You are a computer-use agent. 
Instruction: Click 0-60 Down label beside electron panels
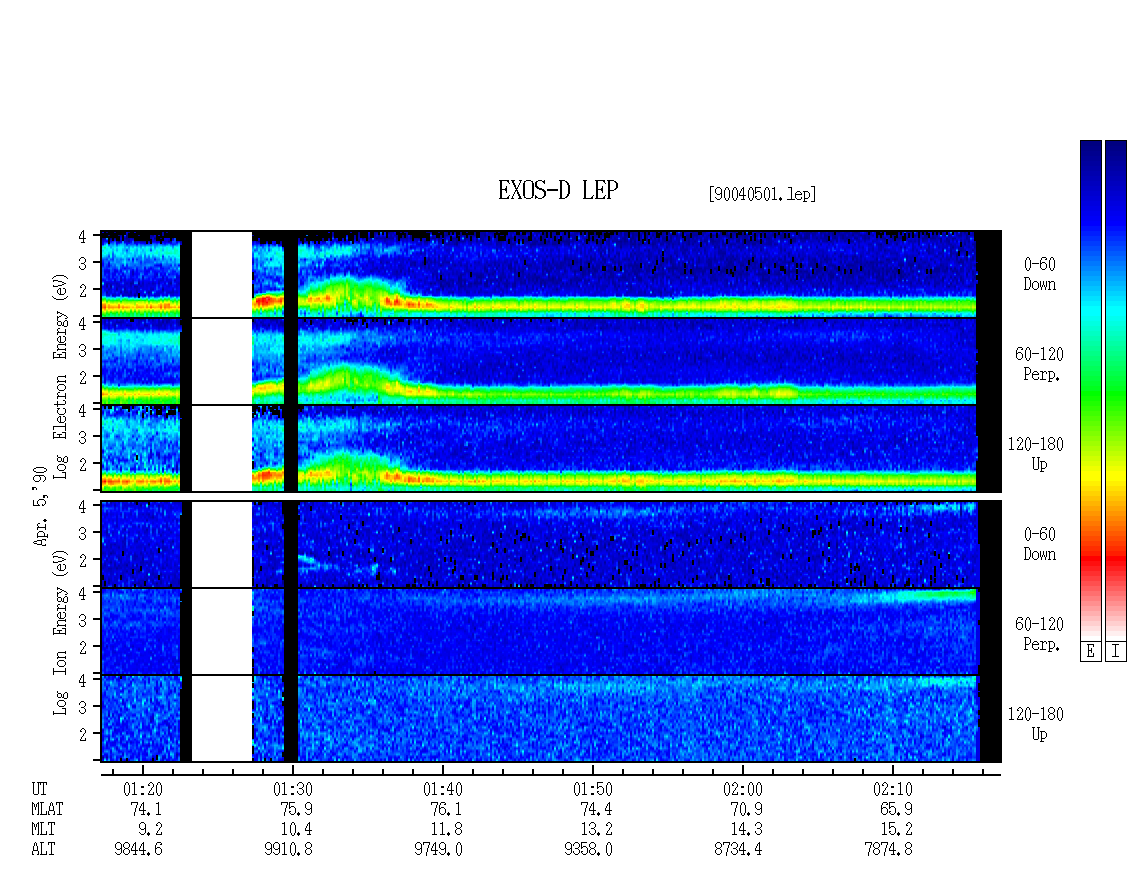[x=1039, y=275]
